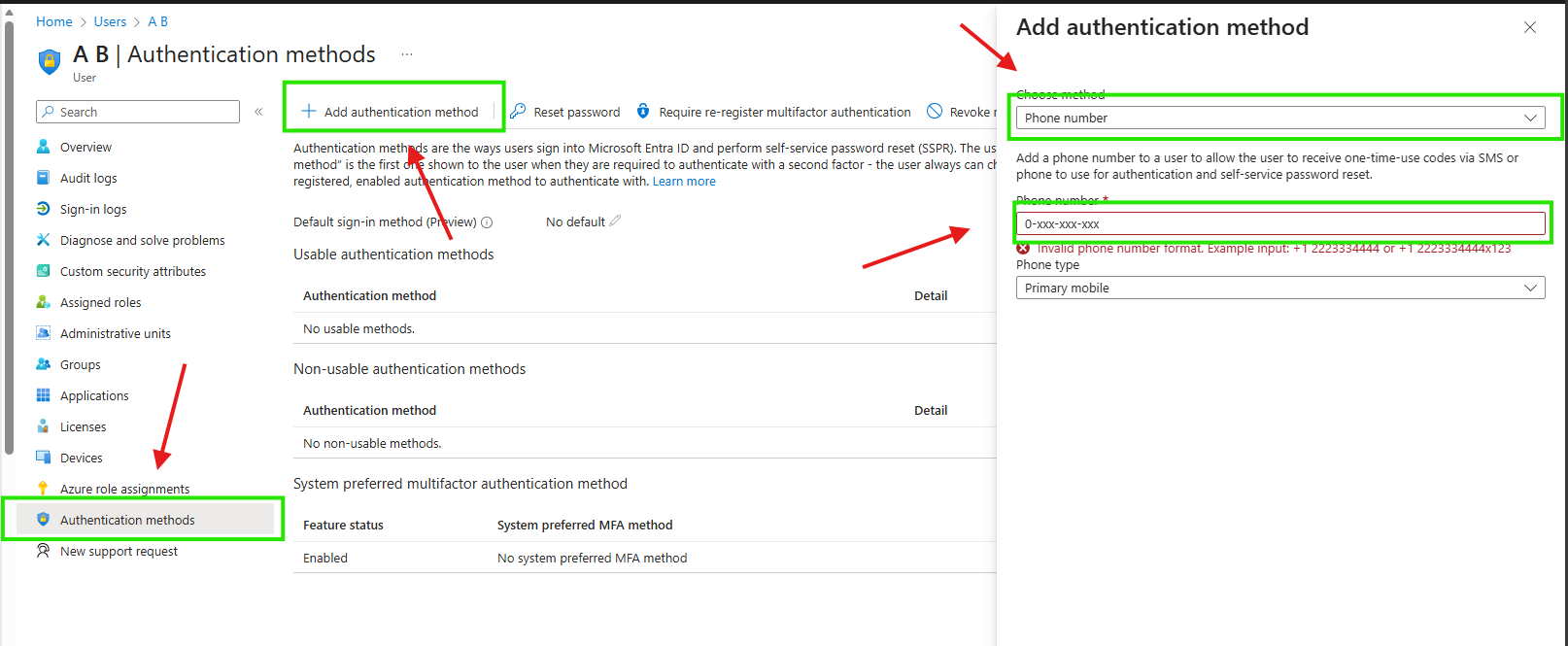Click the Require re-register MFA shield icon
The image size is (1568, 646).
pyautogui.click(x=643, y=112)
